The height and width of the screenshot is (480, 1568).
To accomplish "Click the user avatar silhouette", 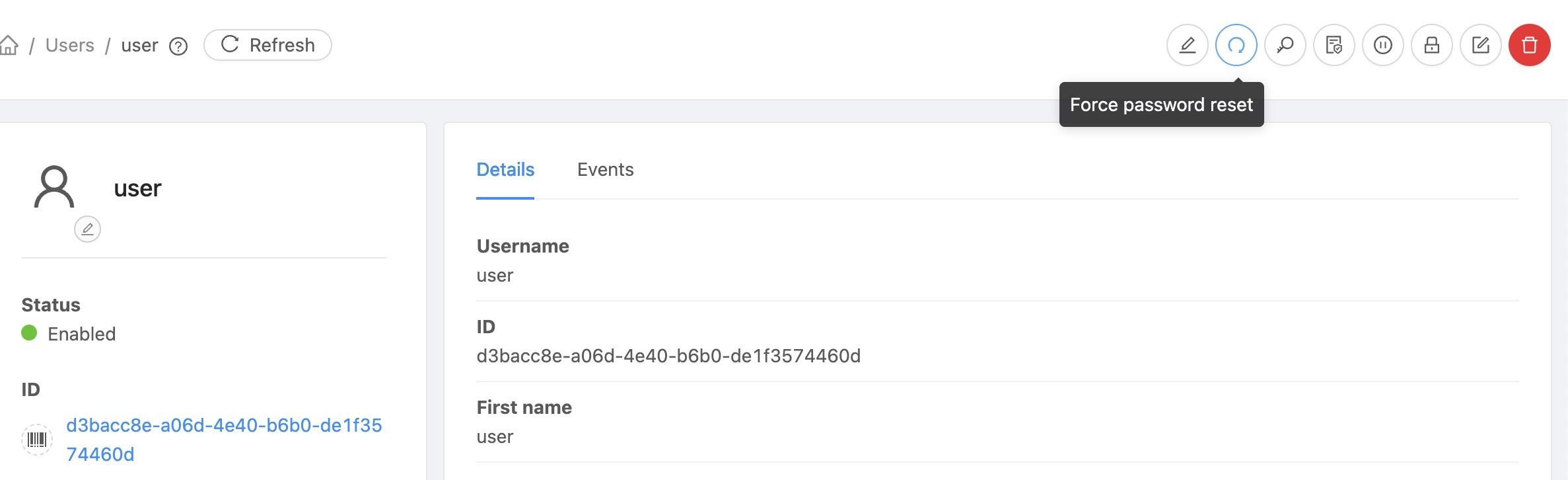I will point(54,187).
